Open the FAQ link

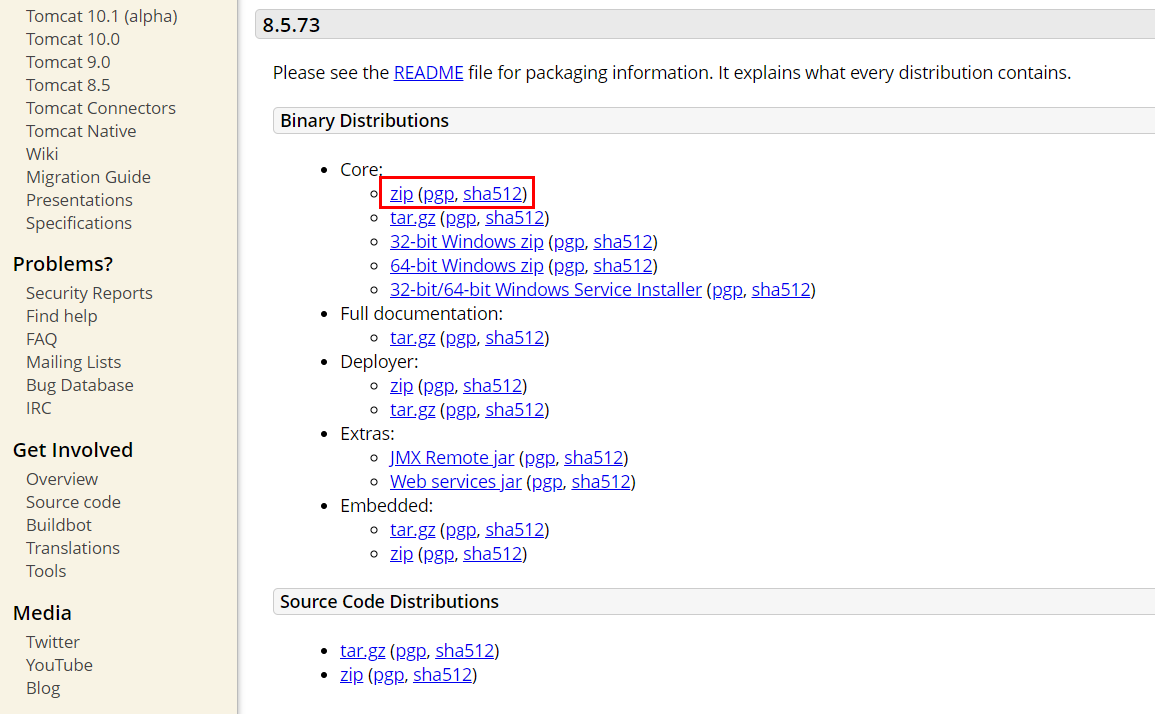pyautogui.click(x=41, y=338)
